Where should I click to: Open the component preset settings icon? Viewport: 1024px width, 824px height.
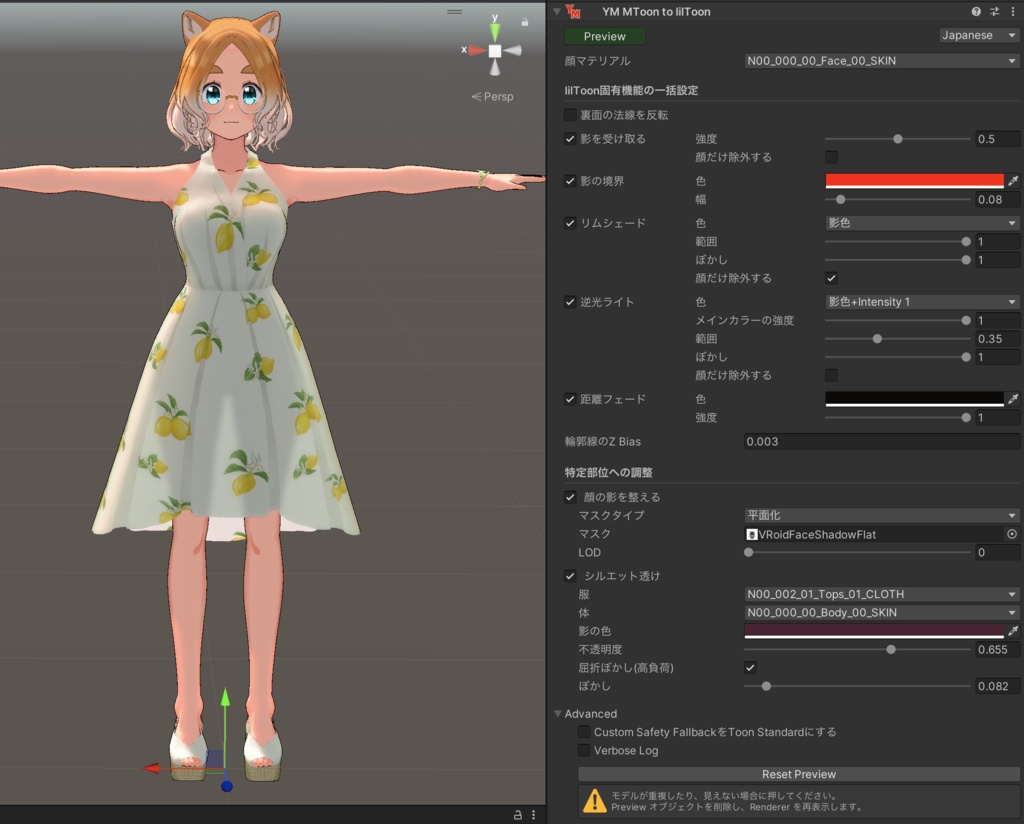coord(995,11)
